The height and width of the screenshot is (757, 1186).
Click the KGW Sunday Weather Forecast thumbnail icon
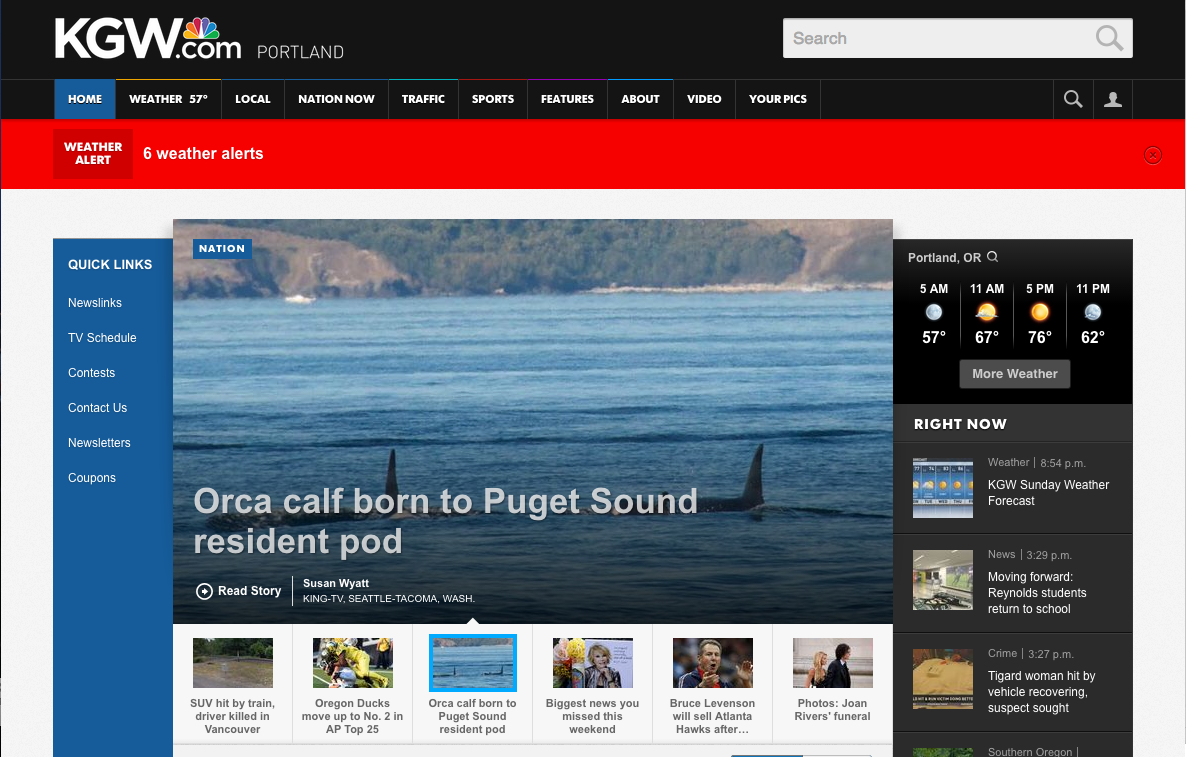[x=942, y=488]
